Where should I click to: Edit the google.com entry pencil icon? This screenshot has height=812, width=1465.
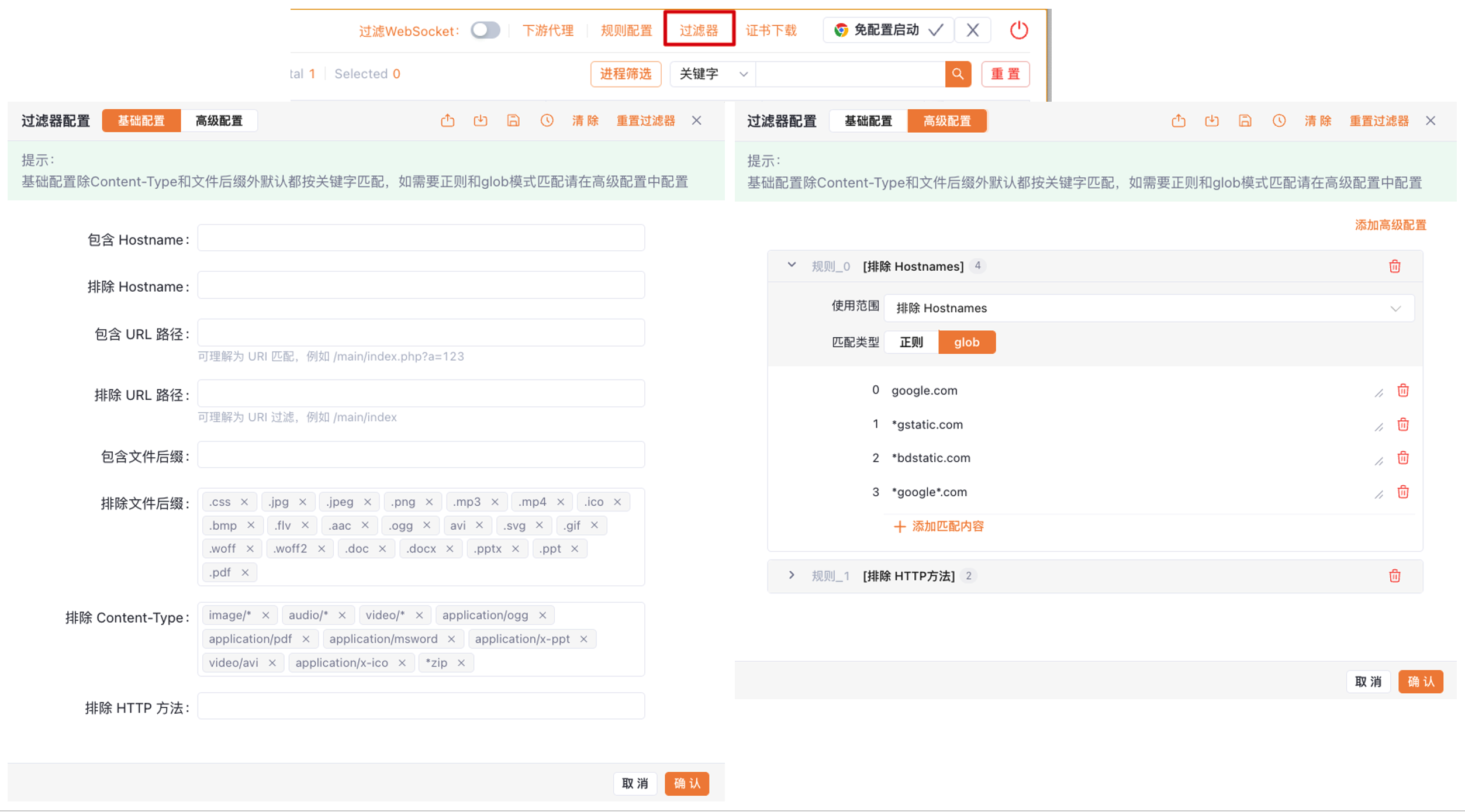[x=1379, y=392]
